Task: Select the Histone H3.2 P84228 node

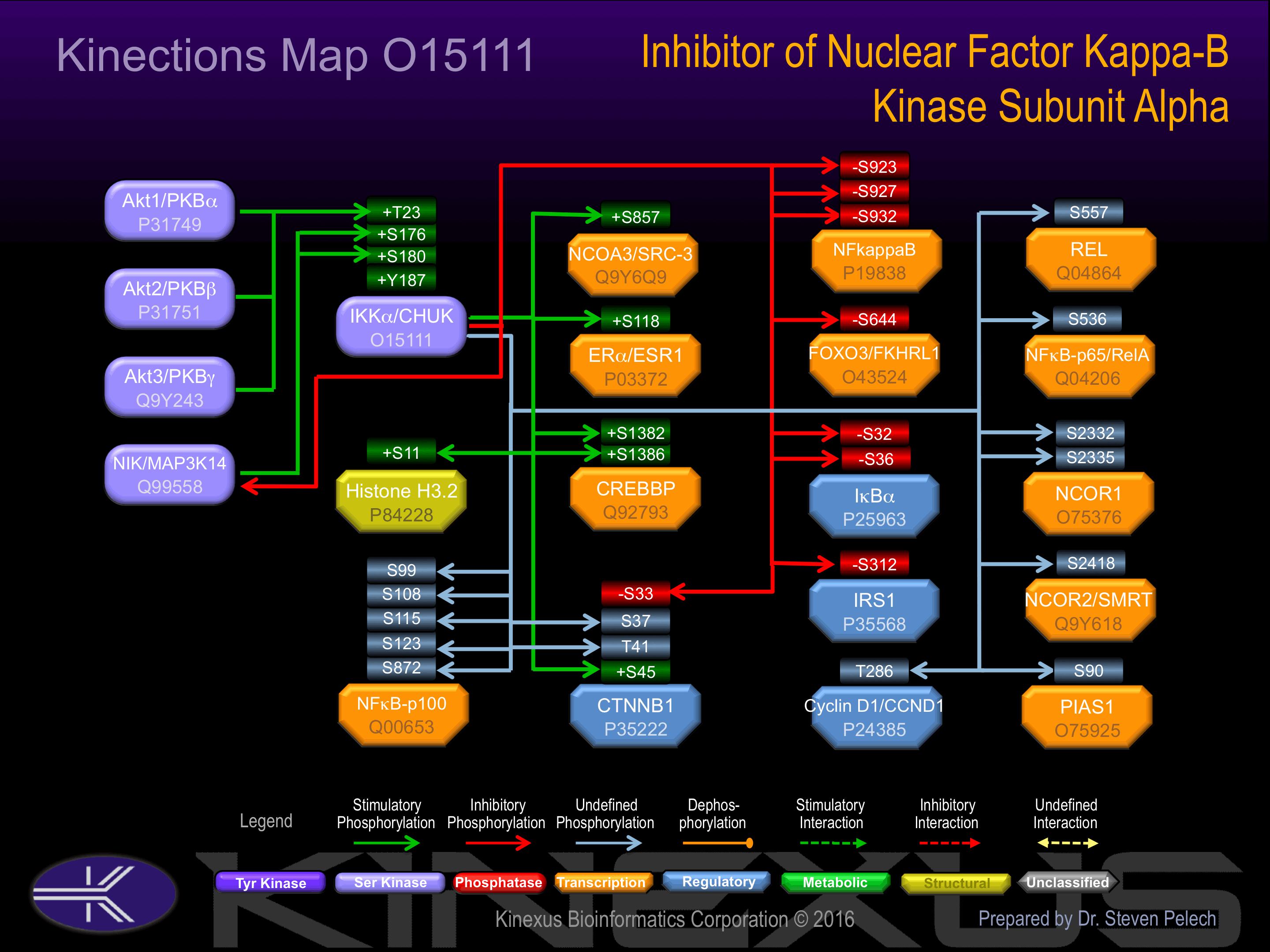Action: (x=401, y=502)
